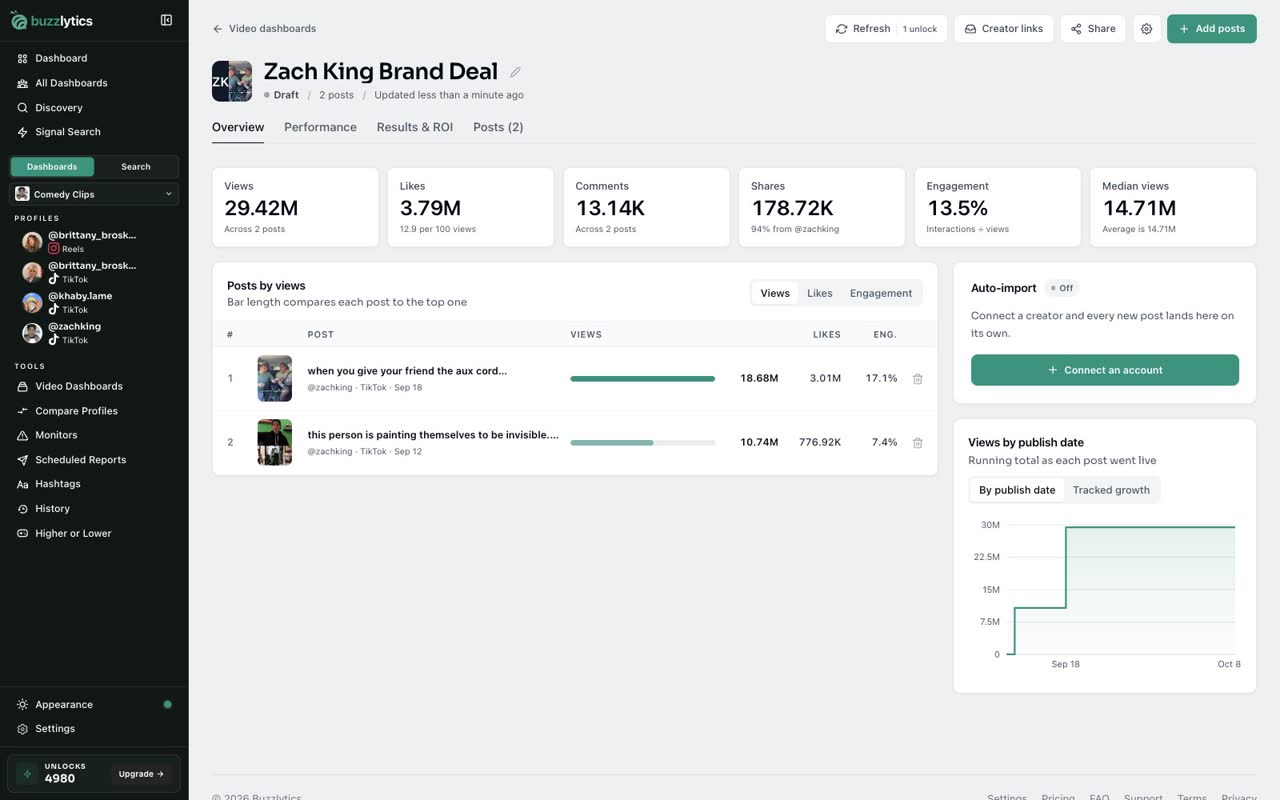1280x800 pixels.
Task: Open the Posts (2) tab
Action: (498, 127)
